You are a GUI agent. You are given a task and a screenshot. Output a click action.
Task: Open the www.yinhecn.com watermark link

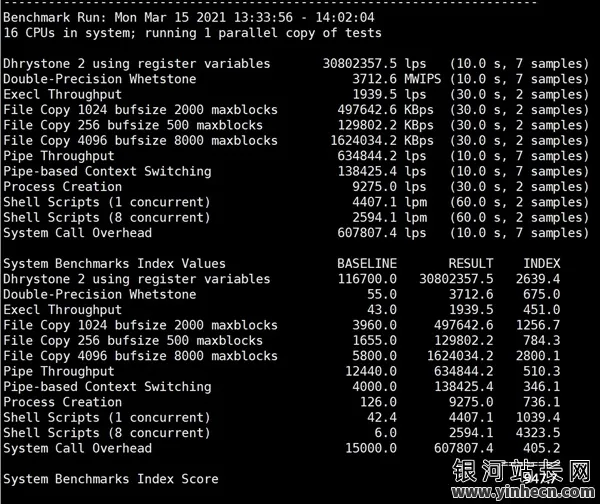point(523,492)
